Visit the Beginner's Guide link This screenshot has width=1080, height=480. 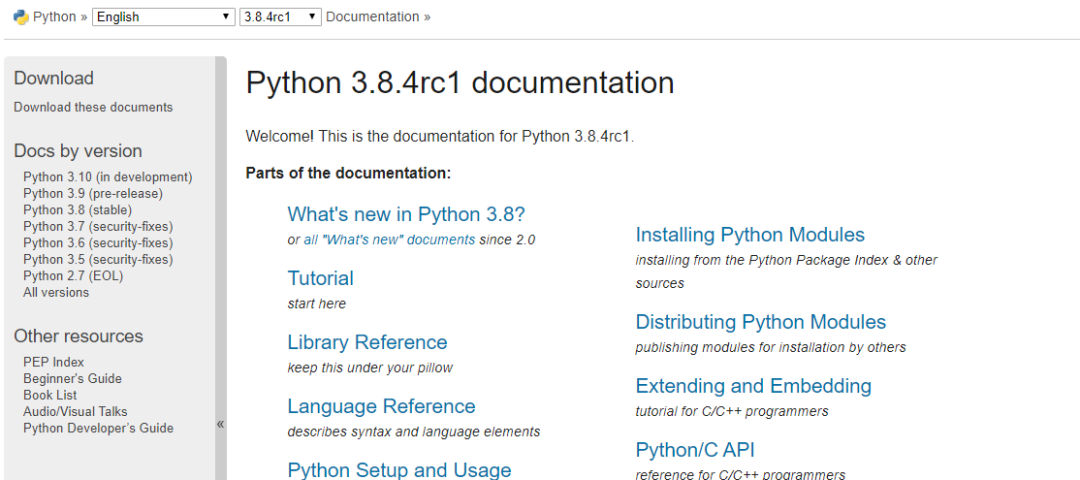(x=72, y=378)
